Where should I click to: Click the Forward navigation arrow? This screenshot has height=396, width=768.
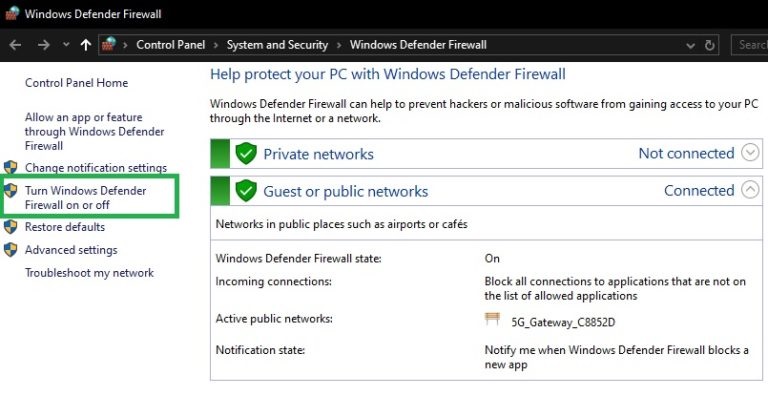pos(44,45)
